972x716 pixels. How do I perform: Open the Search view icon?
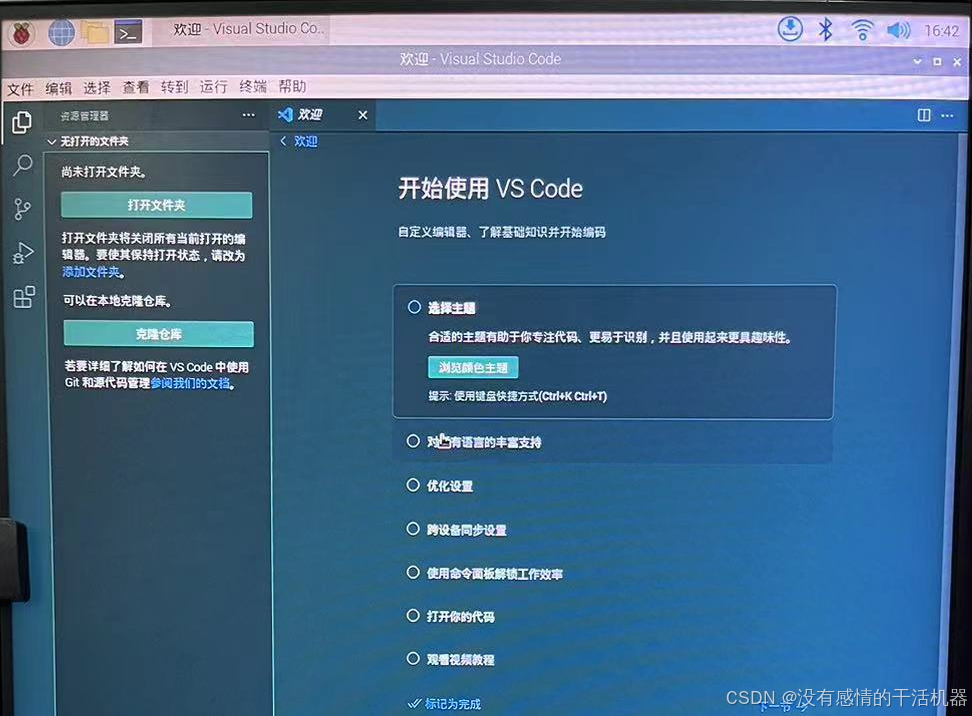click(23, 165)
